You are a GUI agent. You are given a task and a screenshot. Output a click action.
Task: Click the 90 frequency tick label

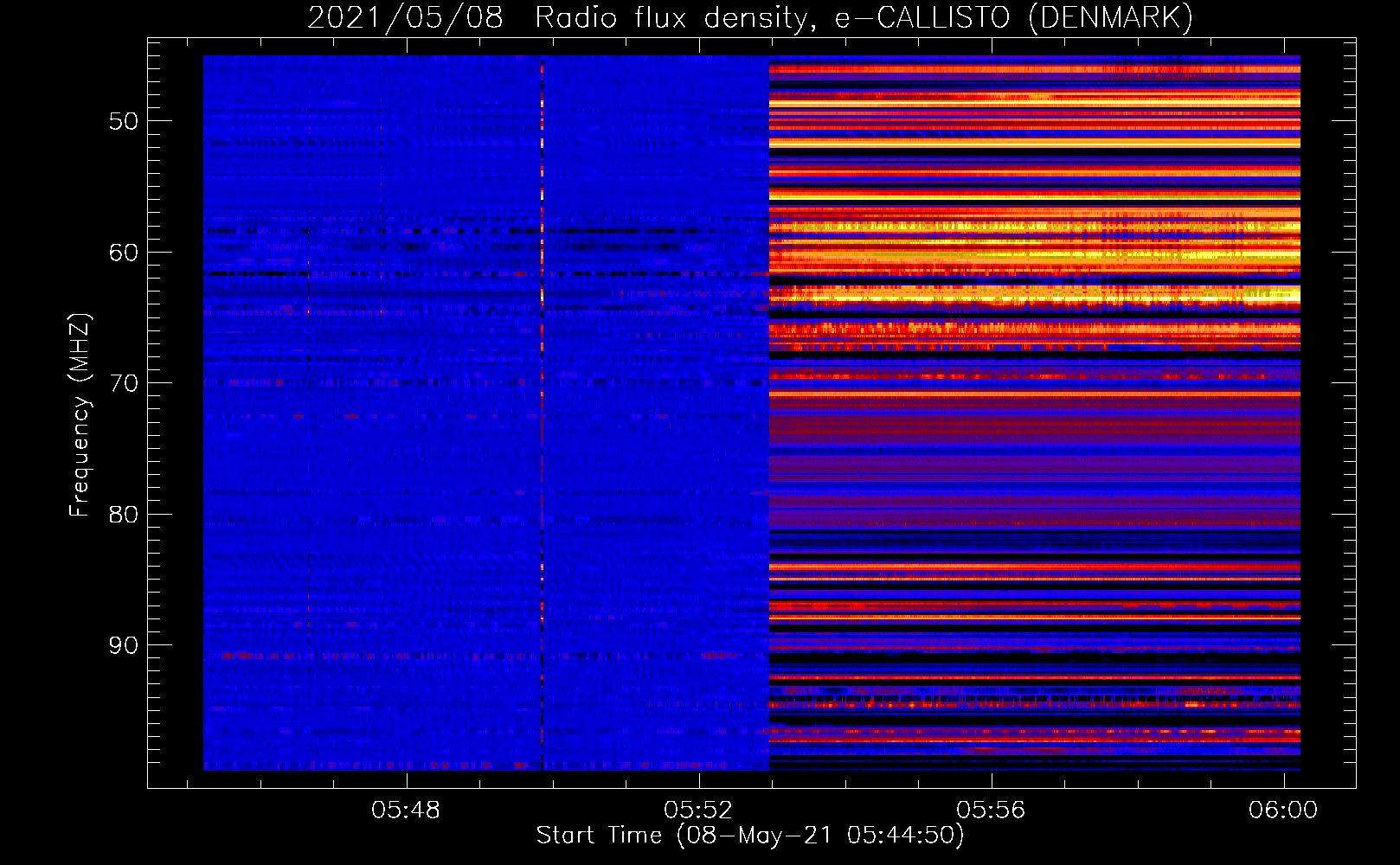(124, 645)
